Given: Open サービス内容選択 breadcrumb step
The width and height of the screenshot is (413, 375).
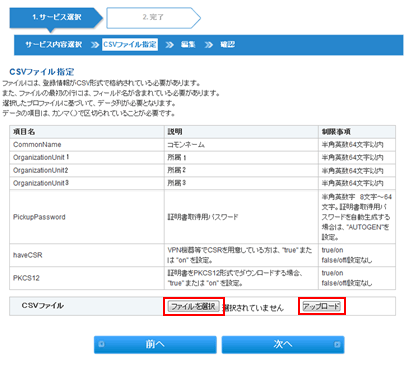Looking at the screenshot, I should [54, 44].
